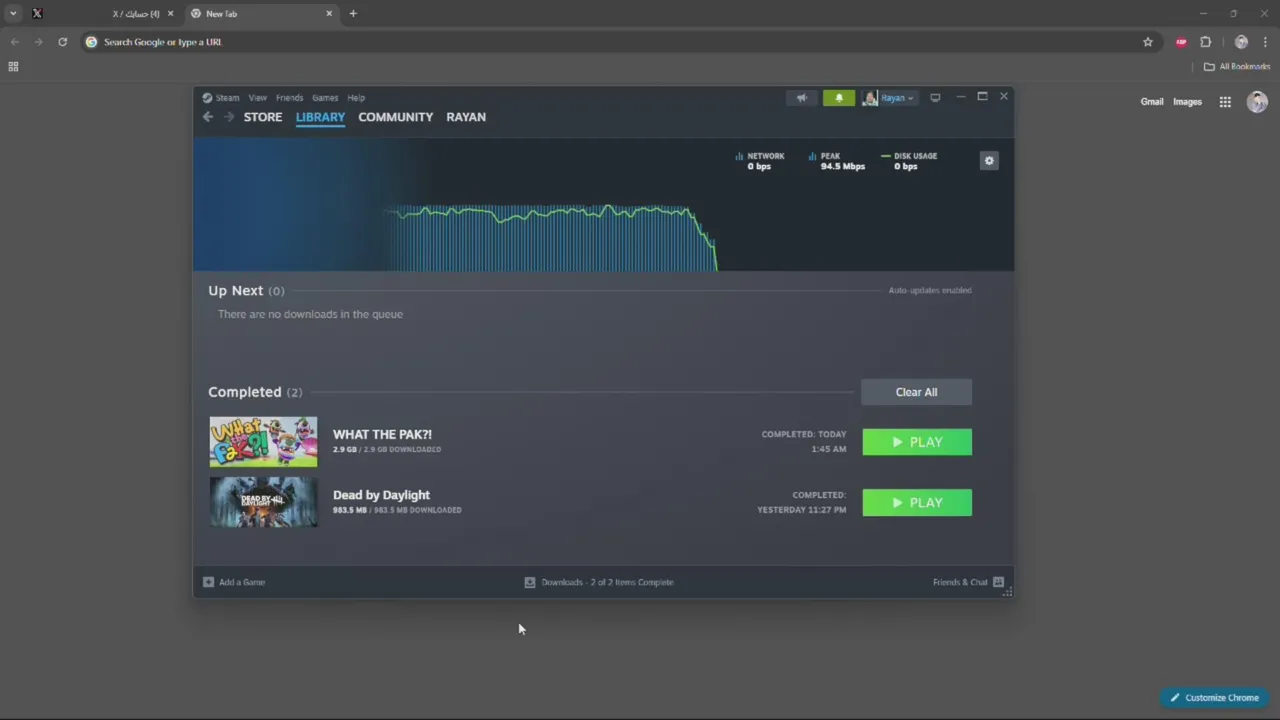
Task: Select the LIBRARY tab
Action: click(x=320, y=117)
